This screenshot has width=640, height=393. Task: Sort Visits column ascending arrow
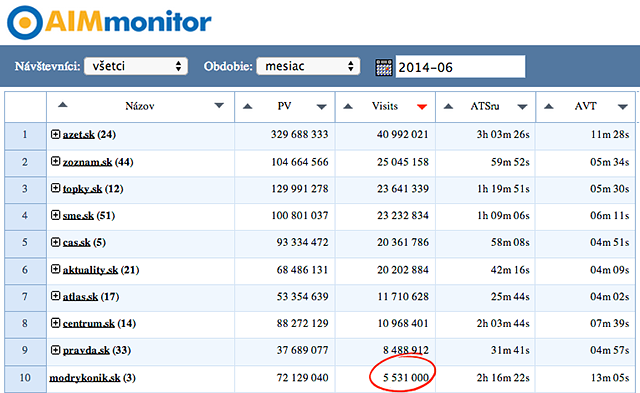pos(348,107)
